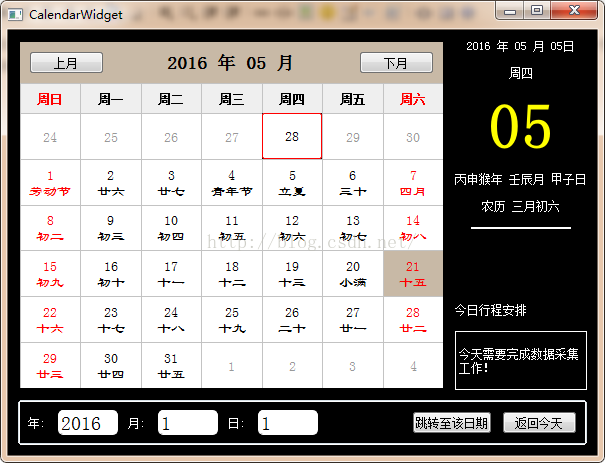Viewport: 605px width, 463px height.
Task: Select May 13 初七 cell
Action: (353, 228)
